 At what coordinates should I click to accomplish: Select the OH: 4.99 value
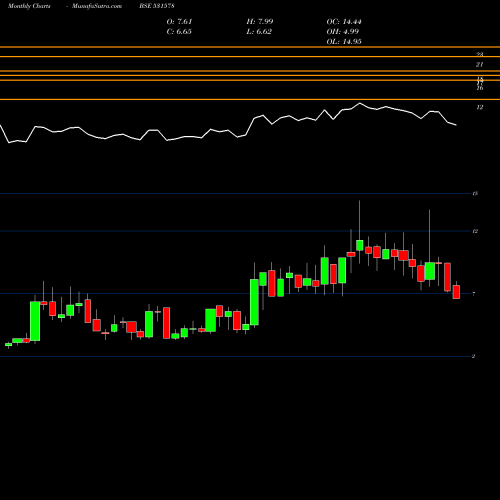(343, 32)
